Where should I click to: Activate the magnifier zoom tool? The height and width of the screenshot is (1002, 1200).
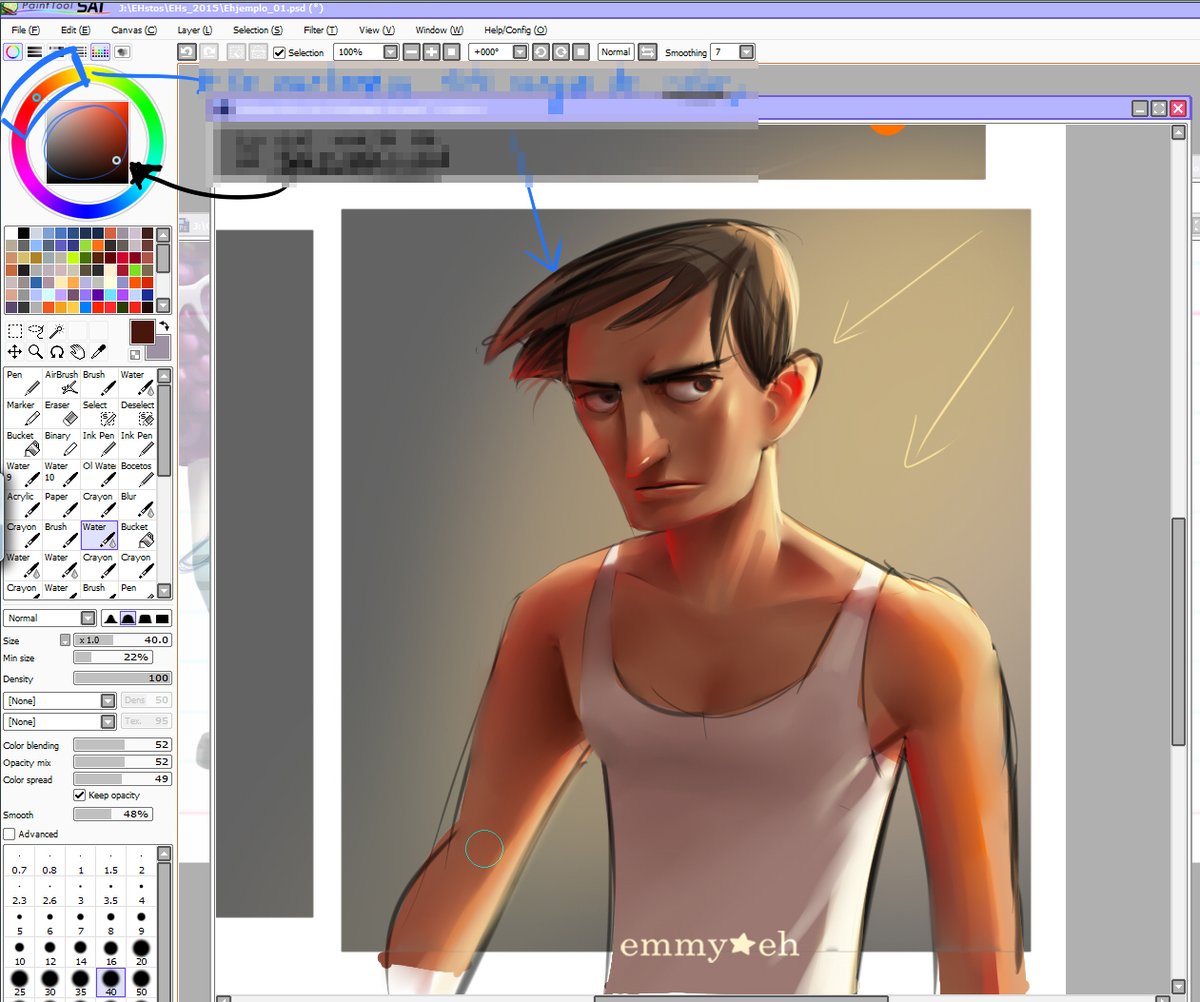(x=35, y=352)
